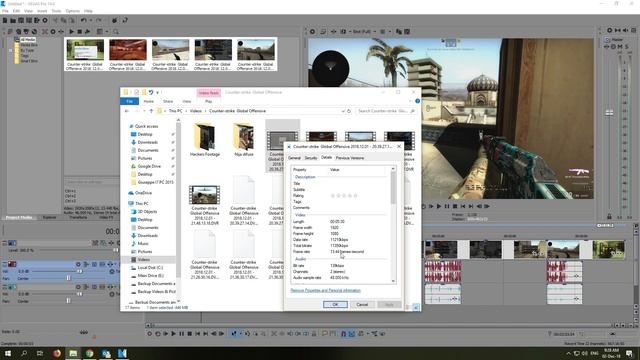Open Vegas Edit menu

[16, 11]
